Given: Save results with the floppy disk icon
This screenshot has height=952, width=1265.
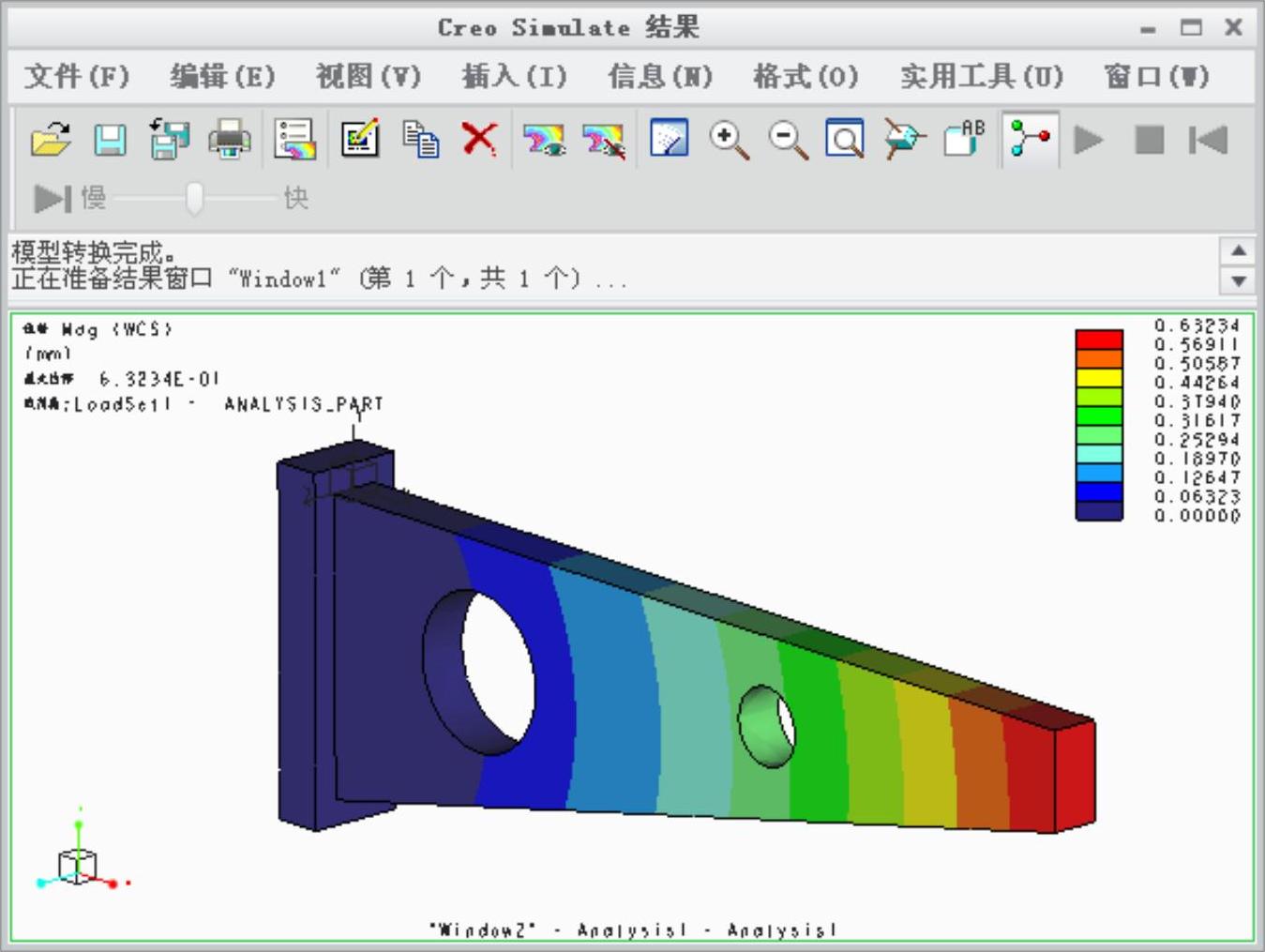Looking at the screenshot, I should [111, 141].
